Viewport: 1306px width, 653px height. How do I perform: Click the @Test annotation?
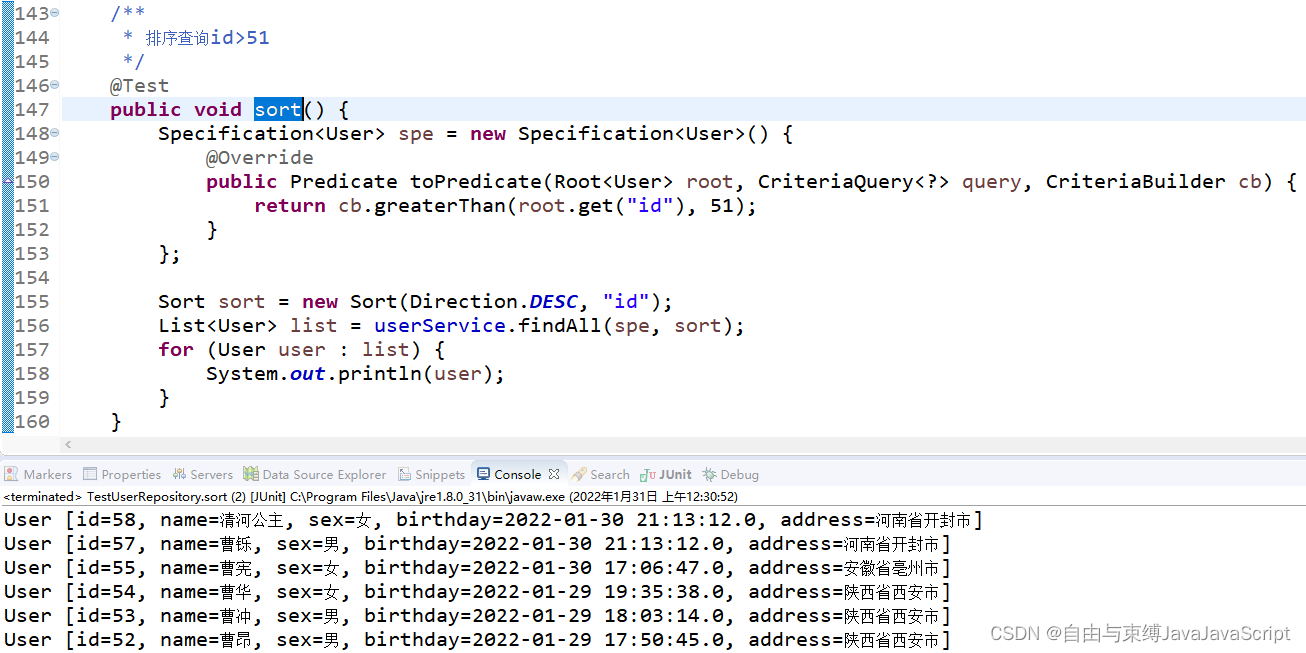tap(139, 85)
